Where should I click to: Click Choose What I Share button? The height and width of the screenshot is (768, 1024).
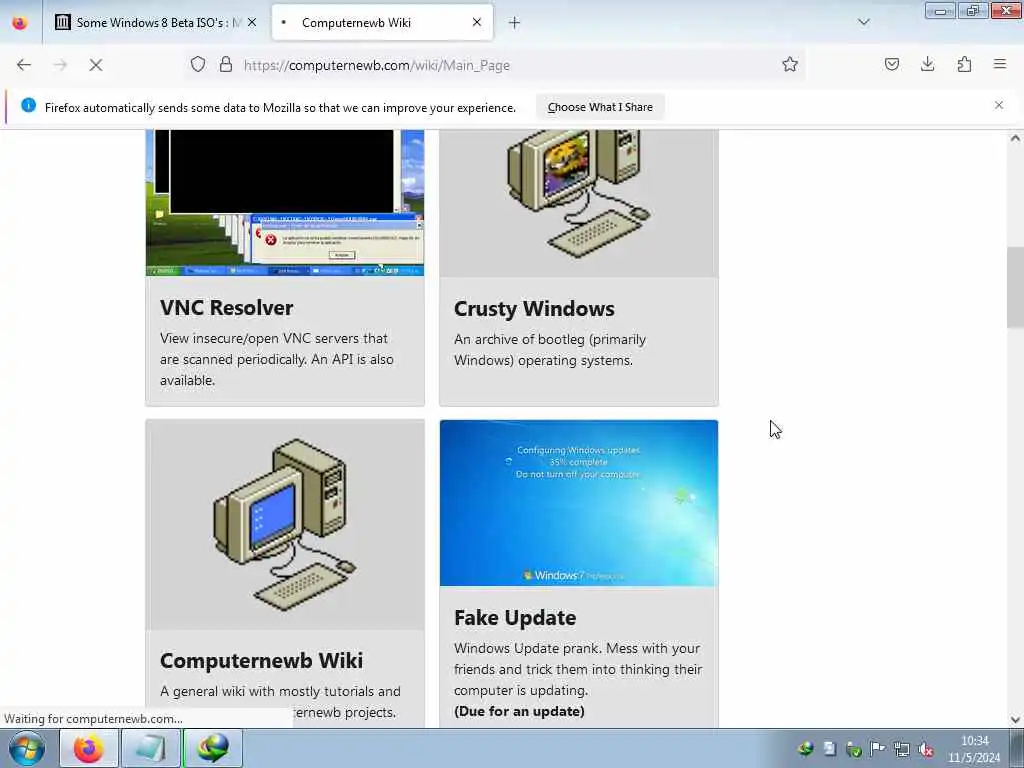[x=600, y=107]
